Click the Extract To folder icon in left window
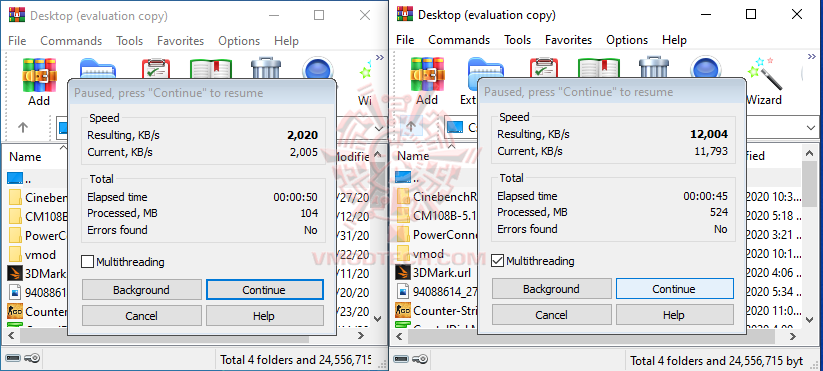The image size is (823, 371). pyautogui.click(x=98, y=69)
